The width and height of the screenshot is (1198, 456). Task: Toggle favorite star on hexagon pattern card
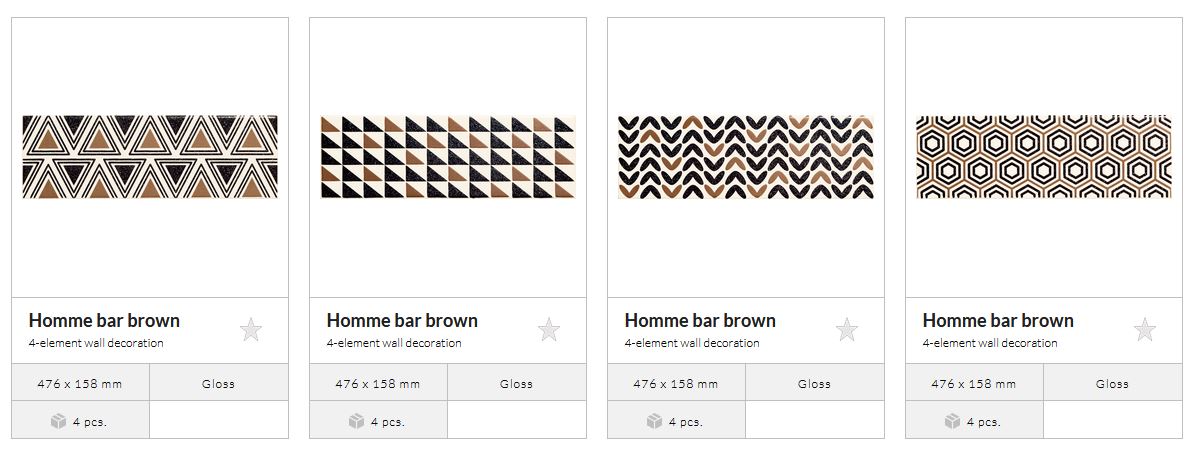point(1145,329)
